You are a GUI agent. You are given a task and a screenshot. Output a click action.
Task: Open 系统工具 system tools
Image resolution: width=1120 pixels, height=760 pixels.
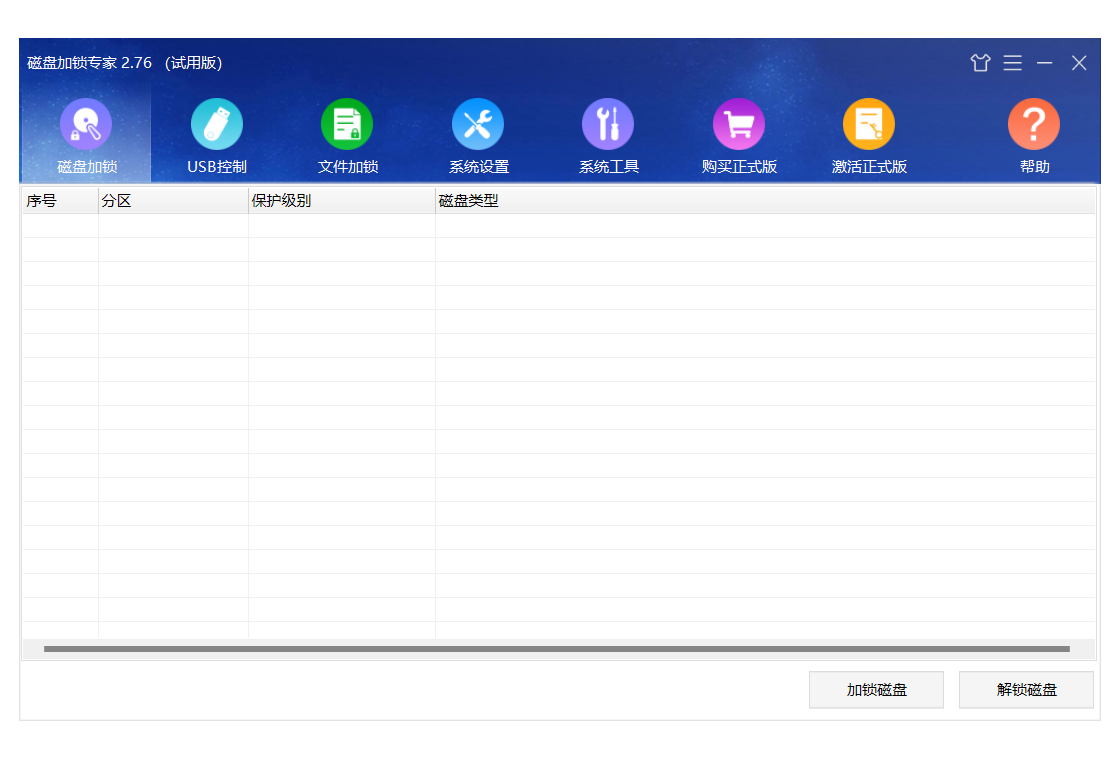click(608, 136)
